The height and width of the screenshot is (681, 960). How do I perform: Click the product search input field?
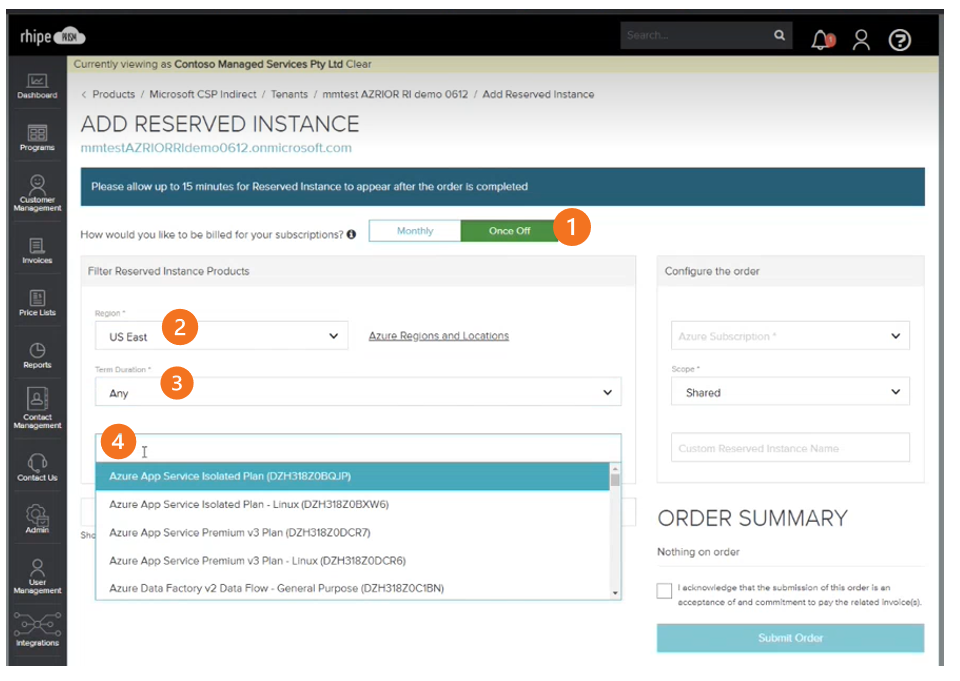pyautogui.click(x=358, y=448)
